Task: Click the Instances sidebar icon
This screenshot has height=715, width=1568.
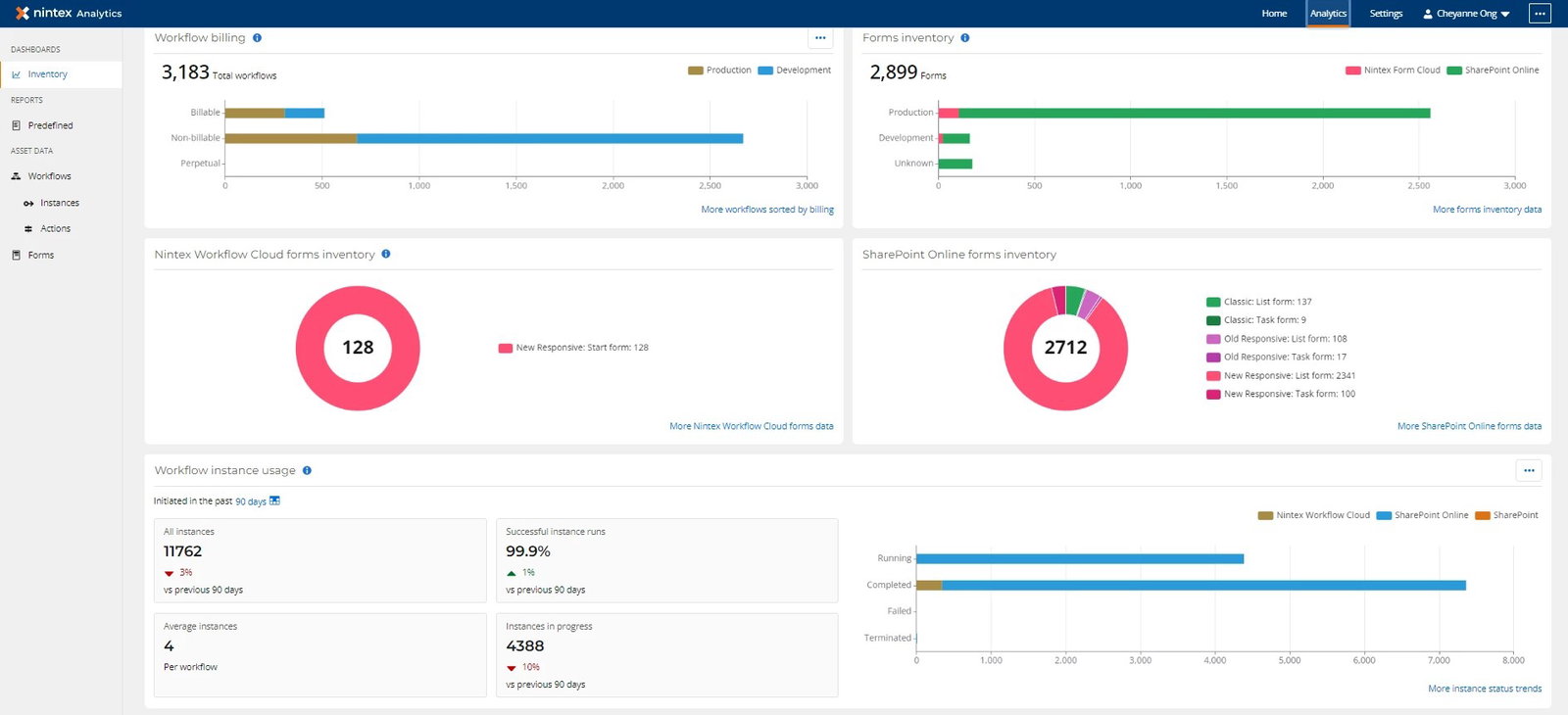Action: coord(28,203)
